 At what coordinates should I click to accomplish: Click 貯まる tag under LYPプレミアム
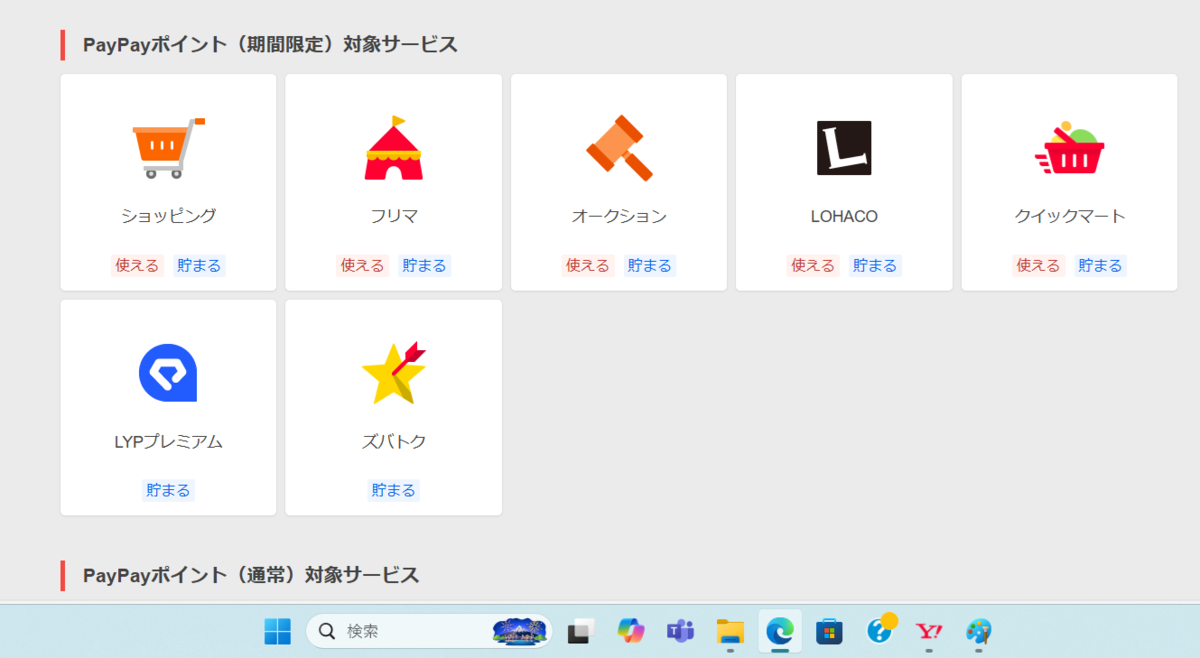(168, 490)
